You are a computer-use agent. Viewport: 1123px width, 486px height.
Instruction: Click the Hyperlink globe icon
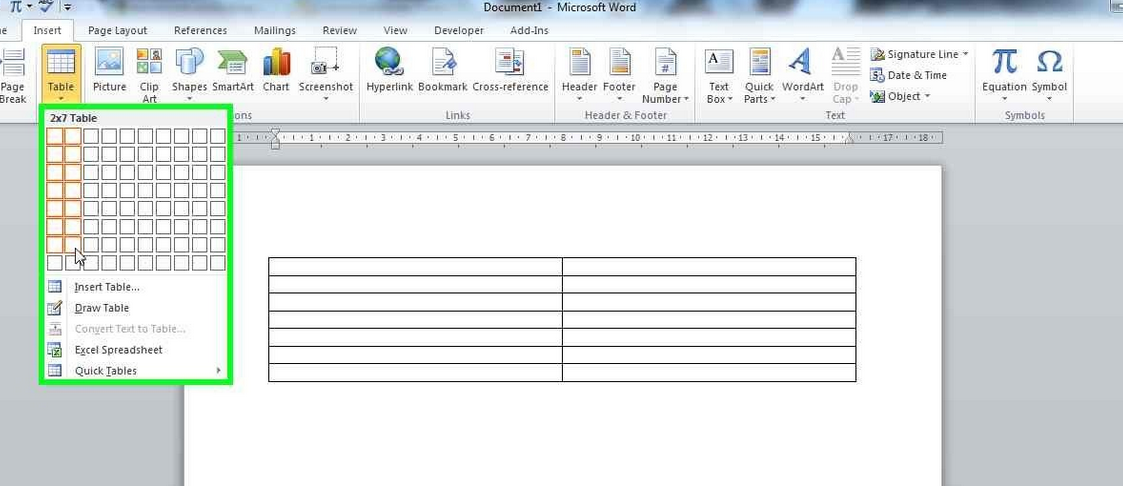(x=389, y=64)
